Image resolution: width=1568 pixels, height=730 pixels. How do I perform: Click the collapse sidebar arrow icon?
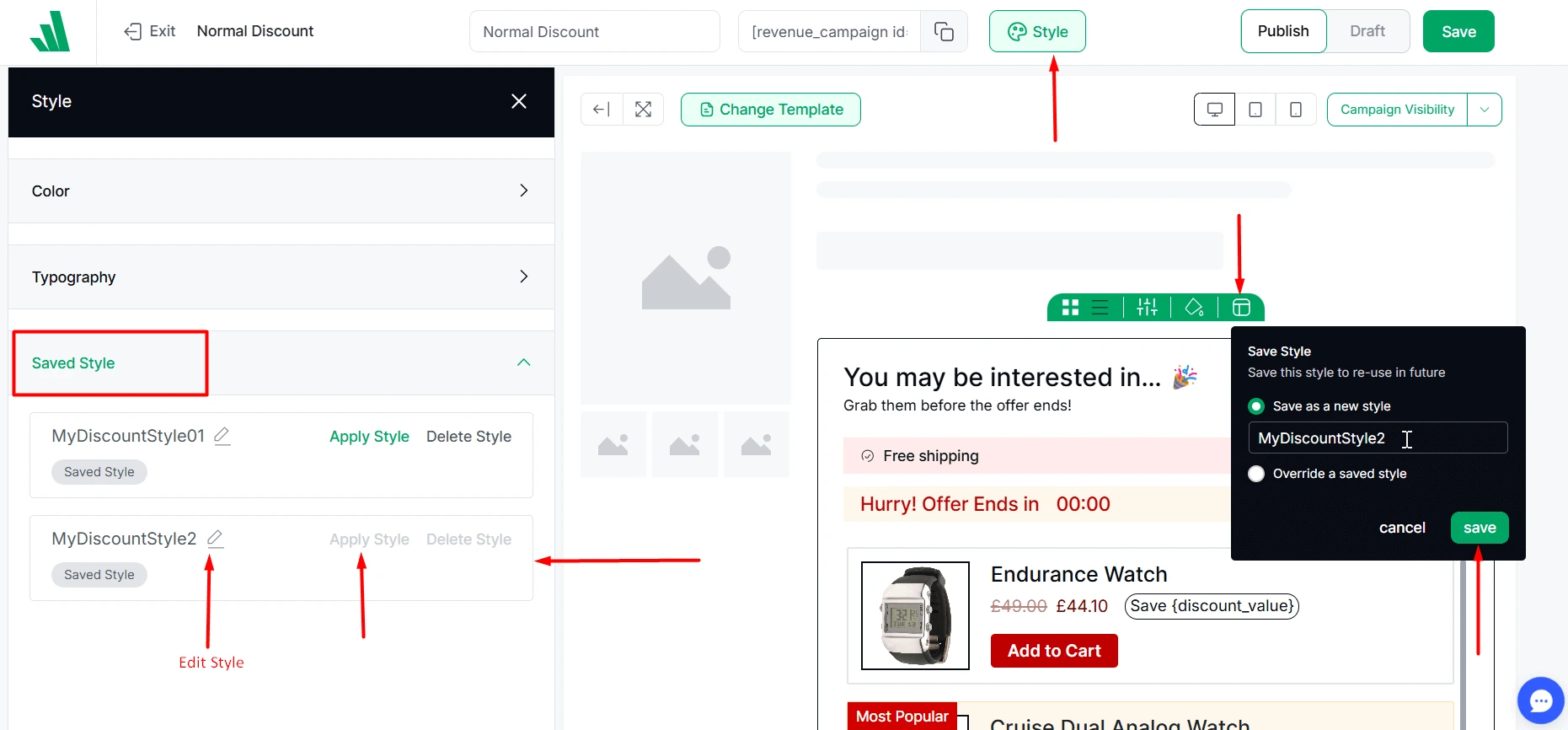(602, 110)
